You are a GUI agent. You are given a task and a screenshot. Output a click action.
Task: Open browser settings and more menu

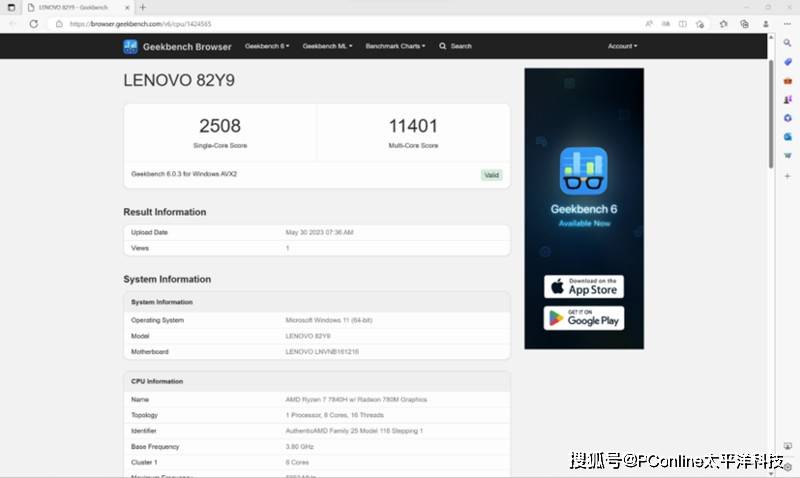787,24
